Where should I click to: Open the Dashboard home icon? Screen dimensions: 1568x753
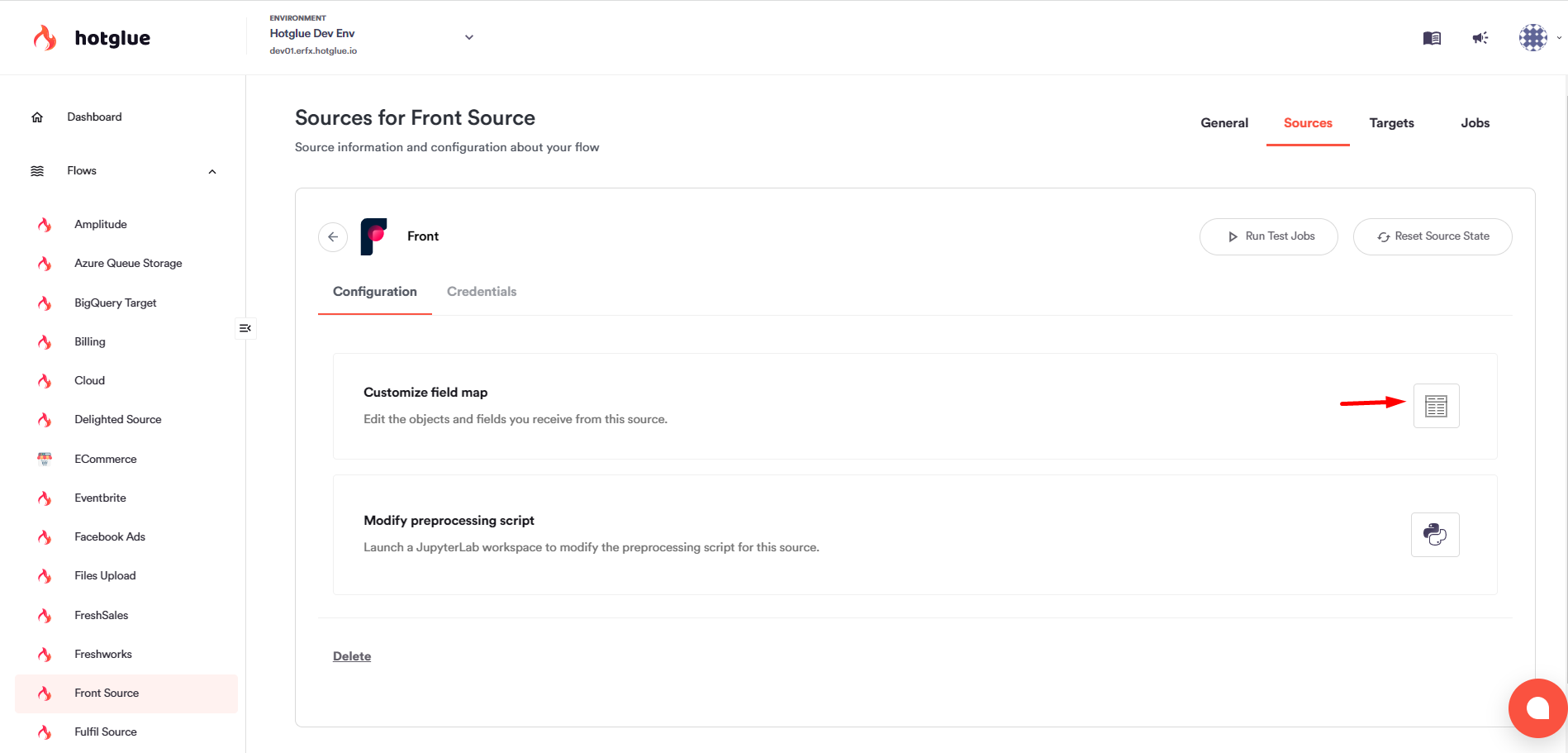click(x=37, y=117)
